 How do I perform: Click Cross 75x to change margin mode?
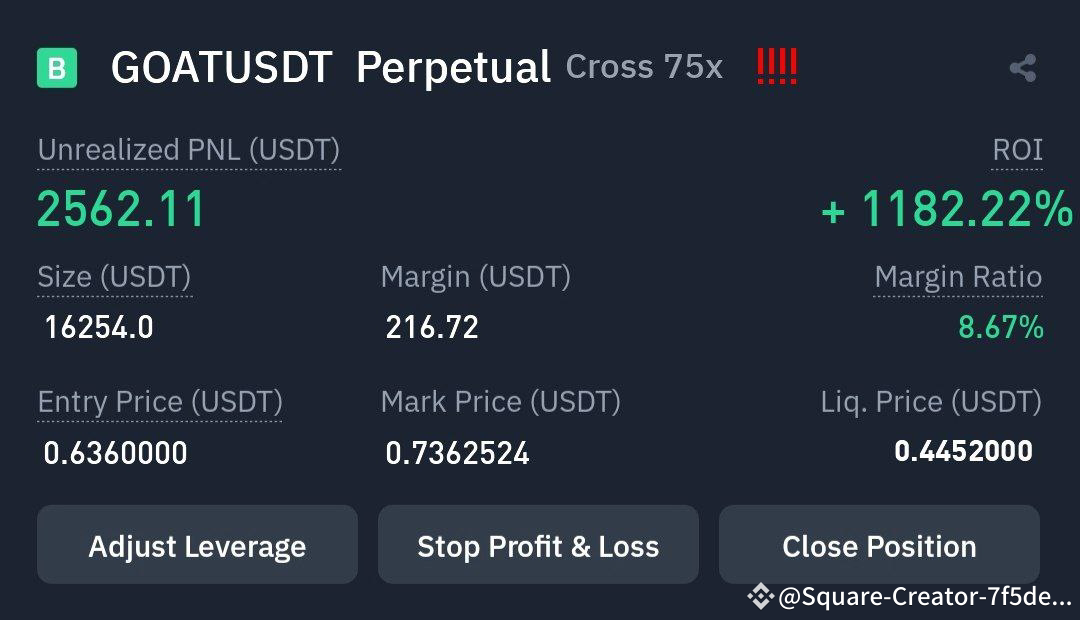(x=644, y=67)
